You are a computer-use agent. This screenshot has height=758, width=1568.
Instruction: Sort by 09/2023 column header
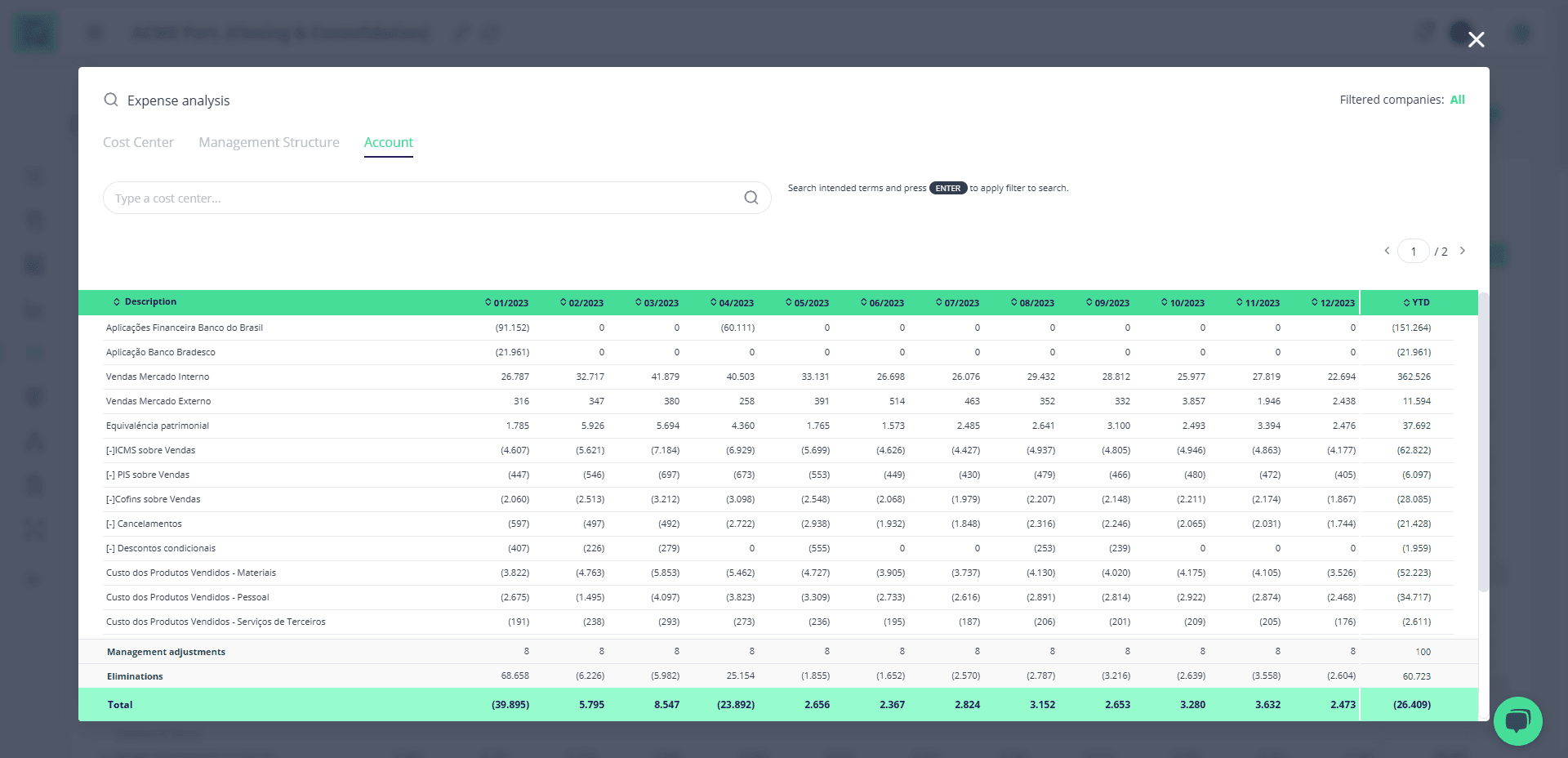[1107, 302]
